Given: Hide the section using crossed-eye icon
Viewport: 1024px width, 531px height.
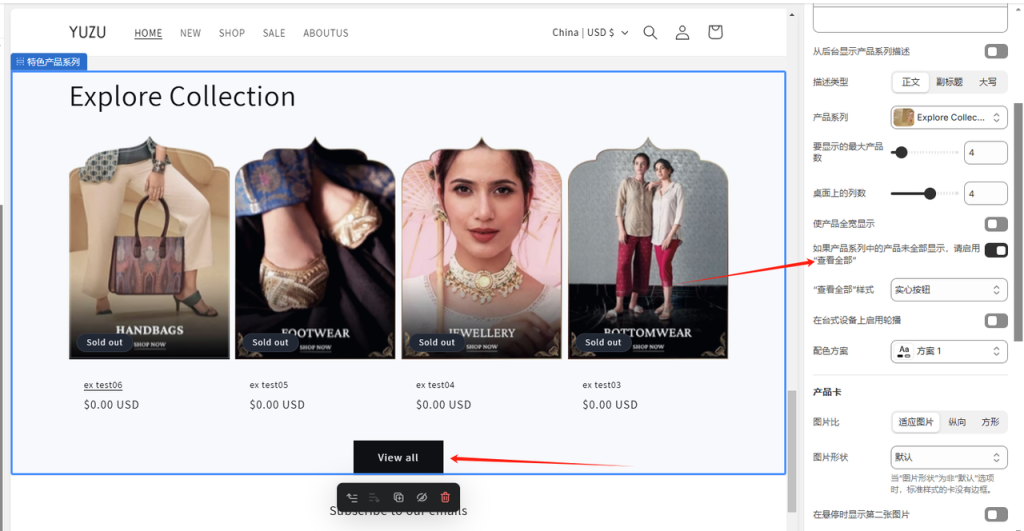Looking at the screenshot, I should (421, 497).
